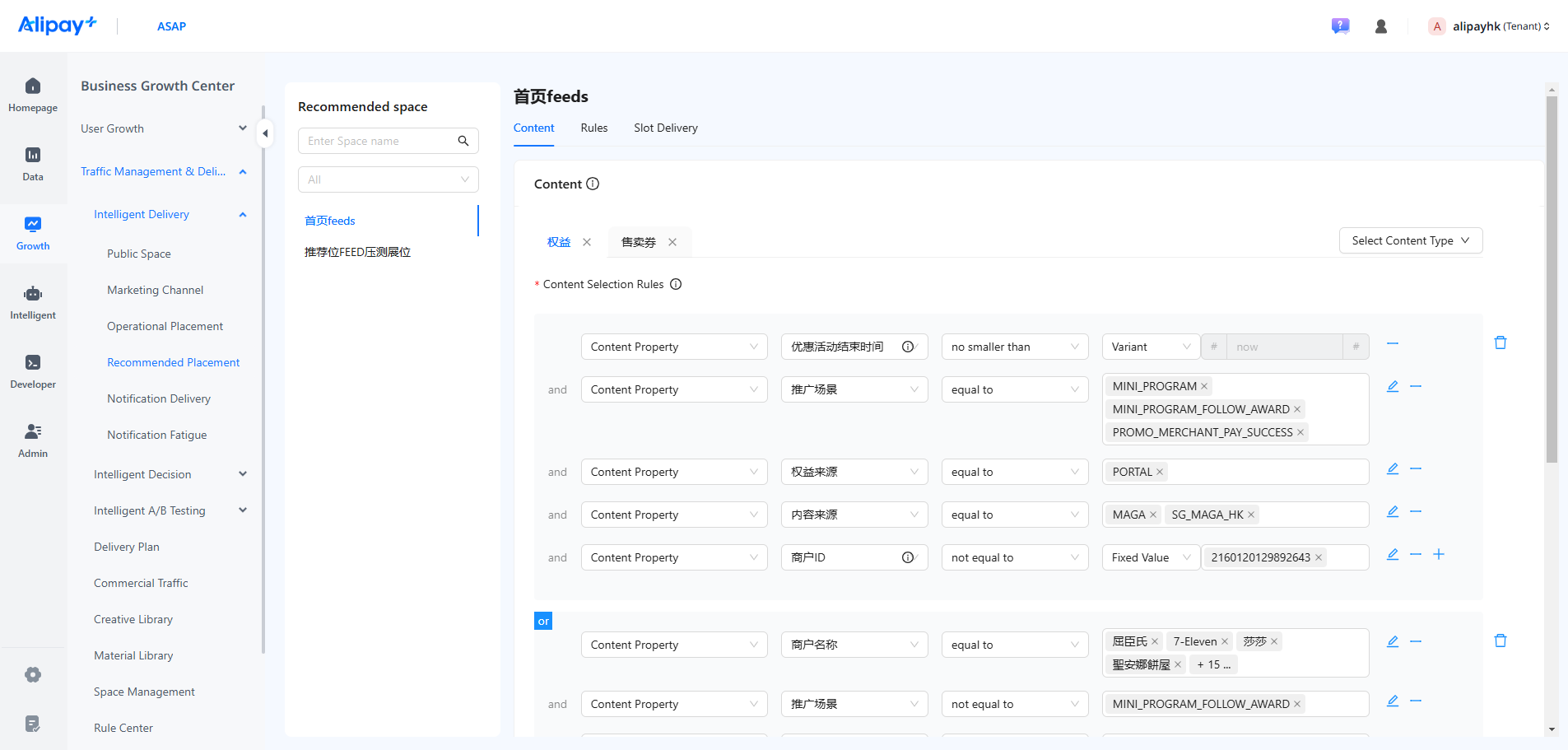The height and width of the screenshot is (750, 1568).
Task: Close the 售卖券 content tab with X
Action: click(x=672, y=242)
